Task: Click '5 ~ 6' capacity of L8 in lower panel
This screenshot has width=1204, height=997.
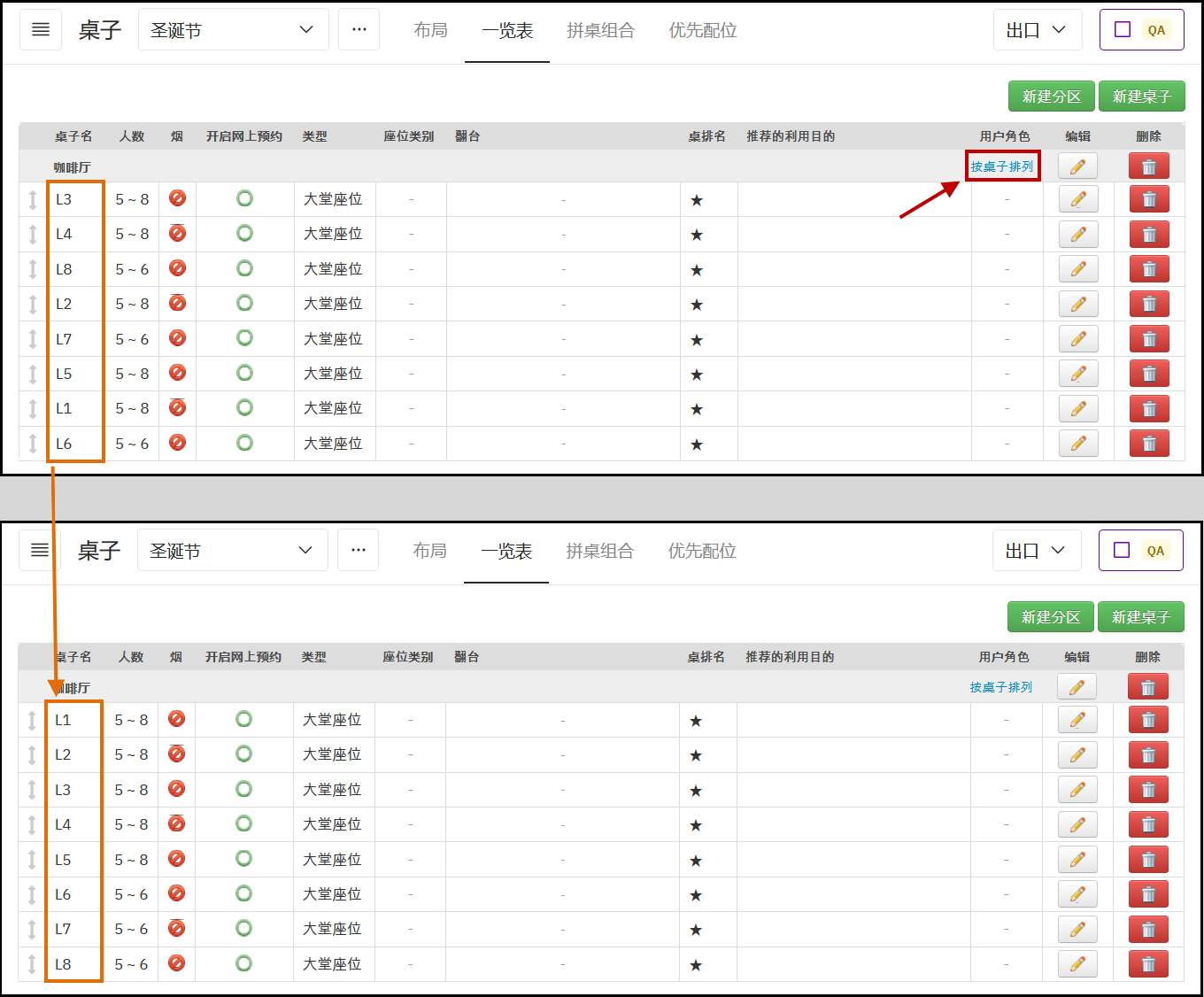Action: (x=131, y=964)
